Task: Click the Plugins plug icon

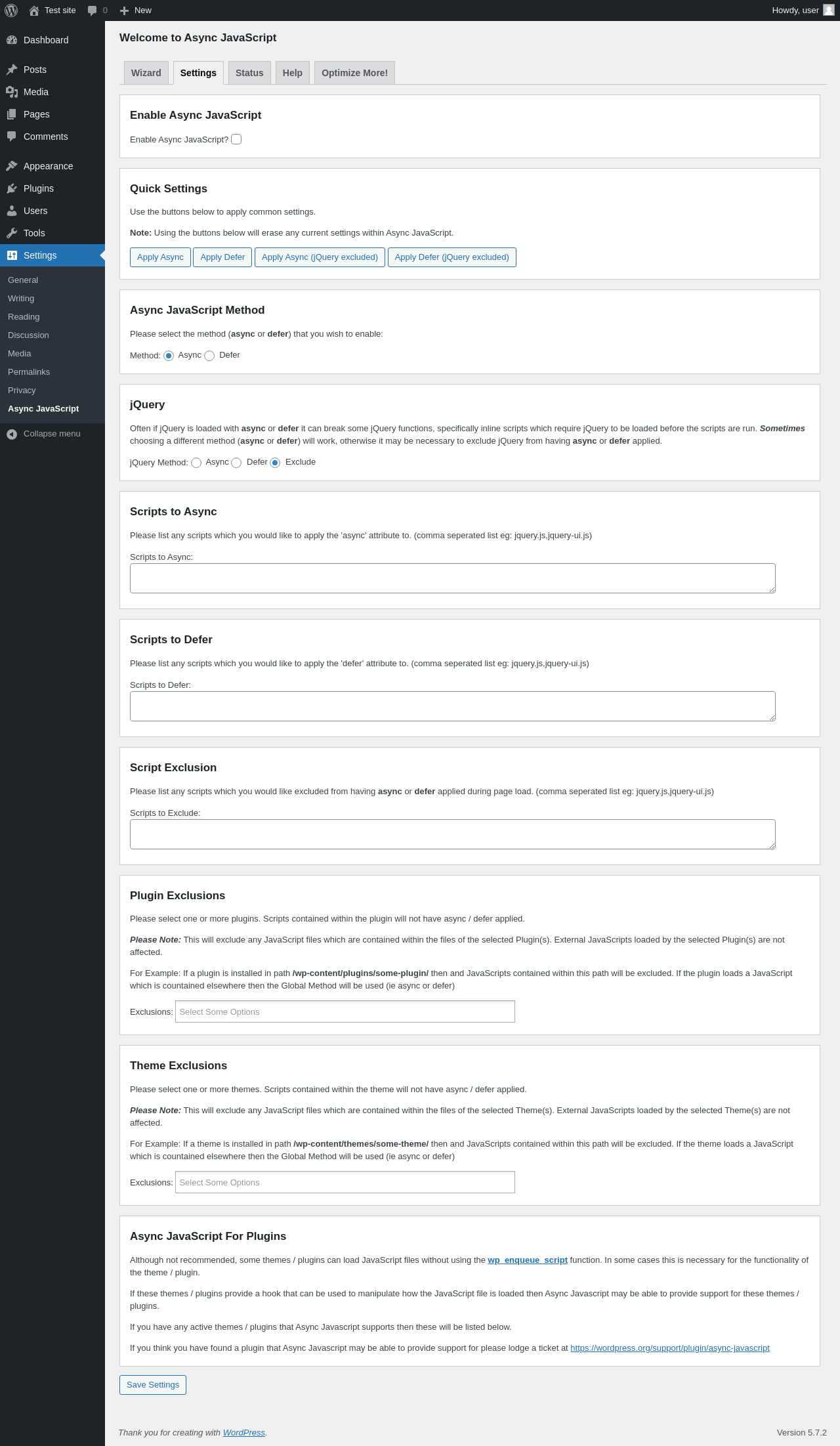Action: click(x=12, y=188)
